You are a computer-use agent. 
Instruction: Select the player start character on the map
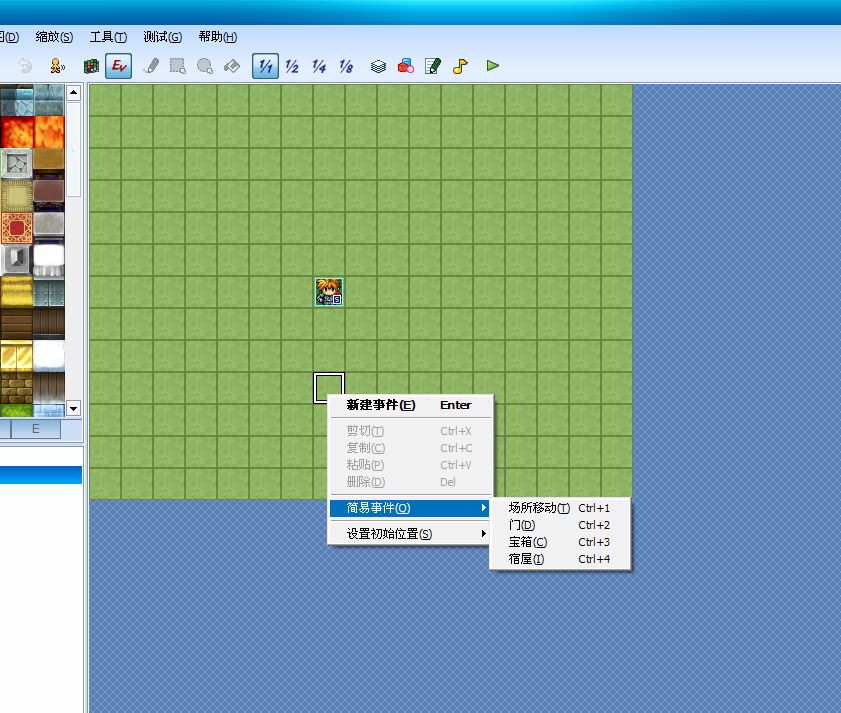(x=329, y=292)
